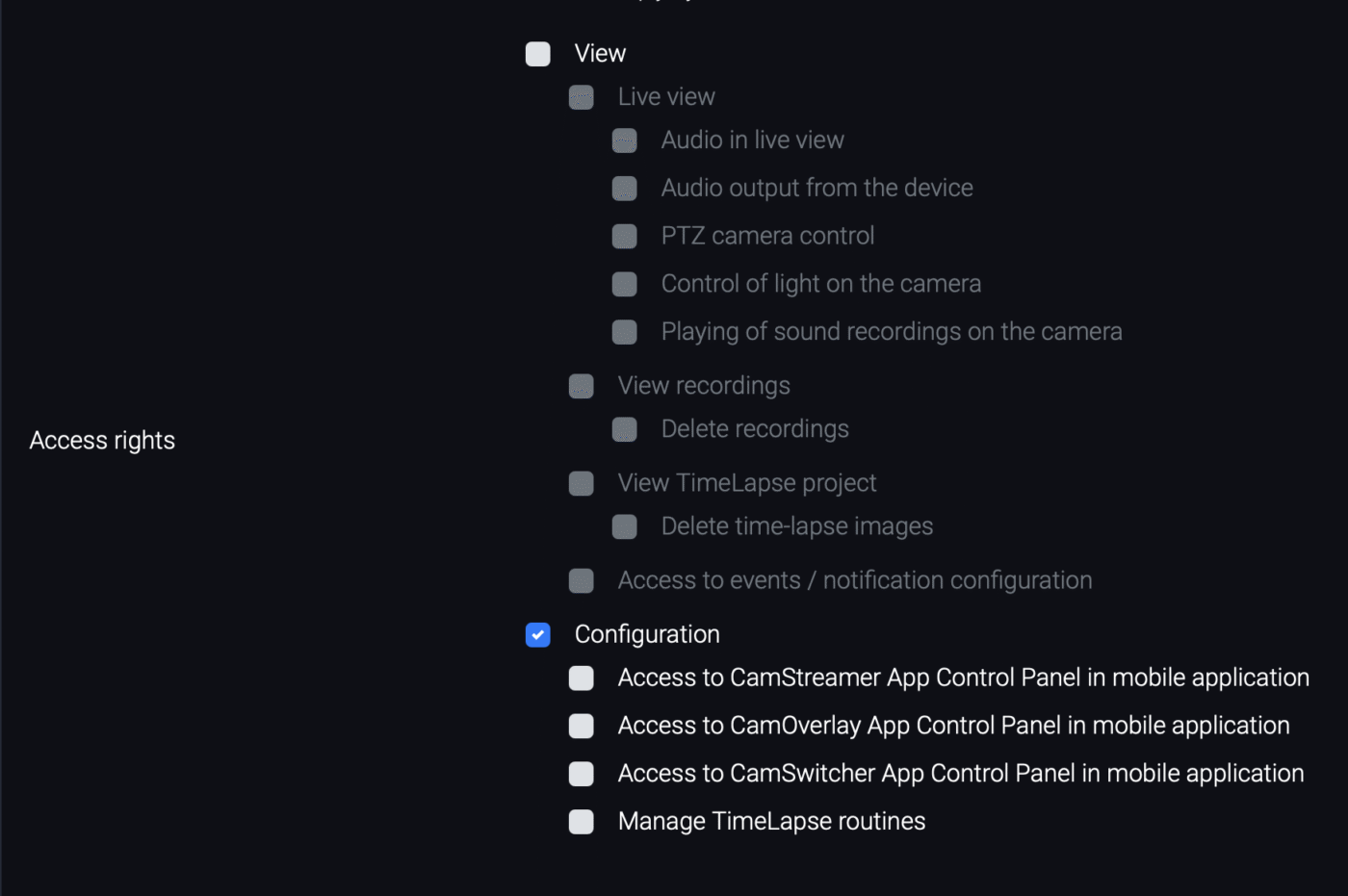Enable Manage TimeLapse routines checkbox
The height and width of the screenshot is (896, 1348).
[x=582, y=822]
